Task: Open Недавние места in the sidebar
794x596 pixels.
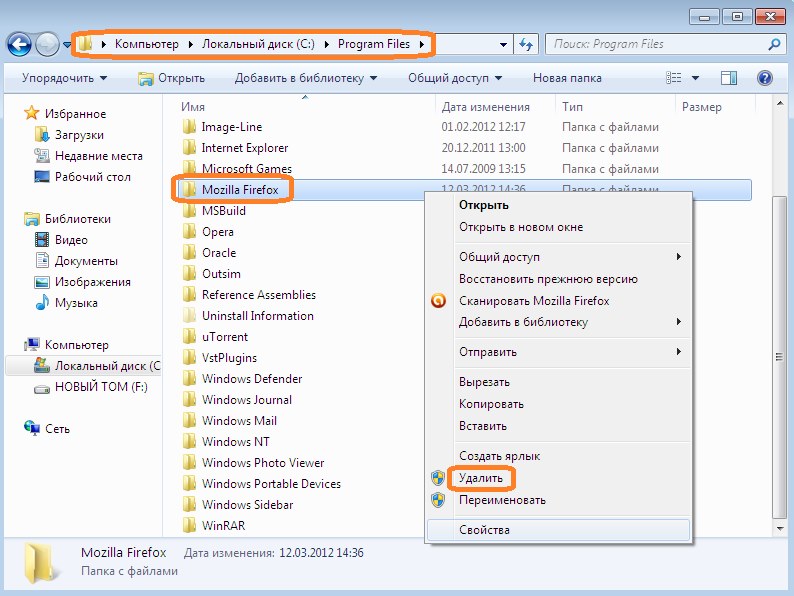Action: coord(99,156)
